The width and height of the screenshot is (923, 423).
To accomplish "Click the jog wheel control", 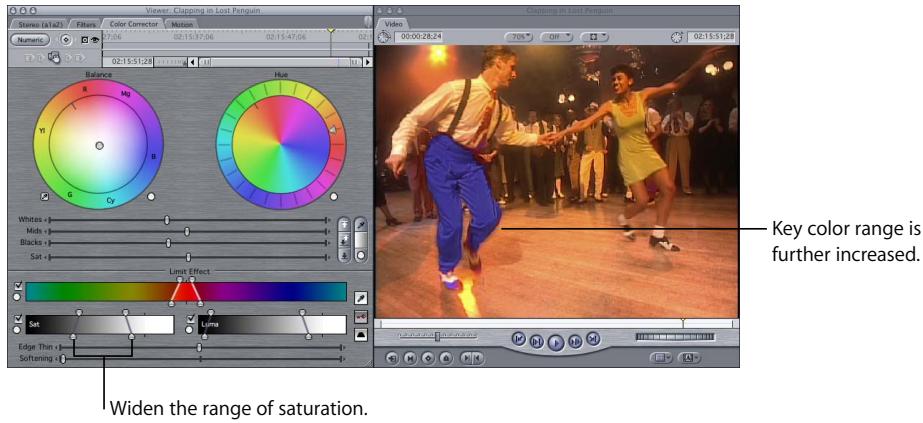I will [675, 337].
